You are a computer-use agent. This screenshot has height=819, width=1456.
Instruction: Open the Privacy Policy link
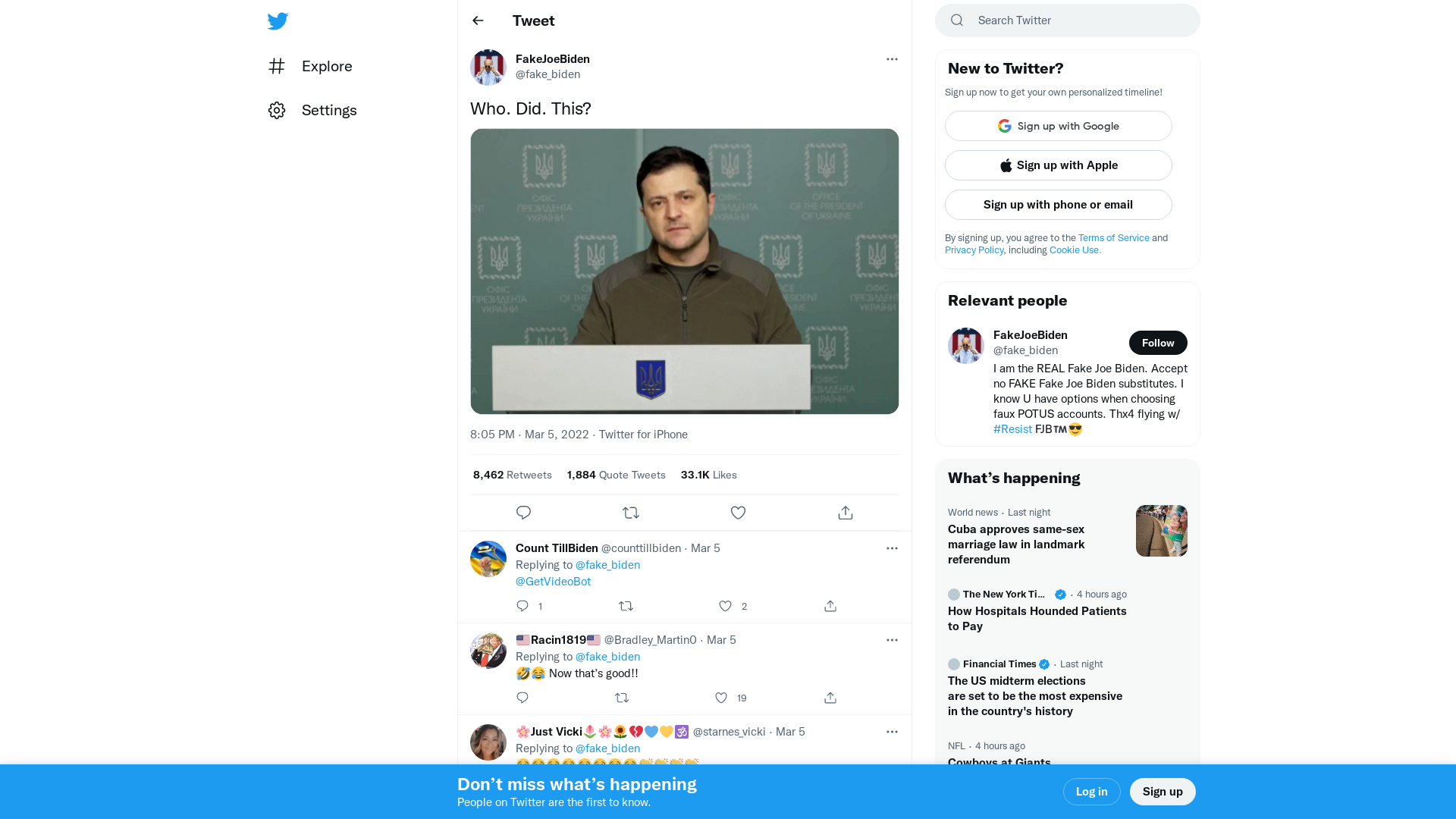tap(974, 250)
